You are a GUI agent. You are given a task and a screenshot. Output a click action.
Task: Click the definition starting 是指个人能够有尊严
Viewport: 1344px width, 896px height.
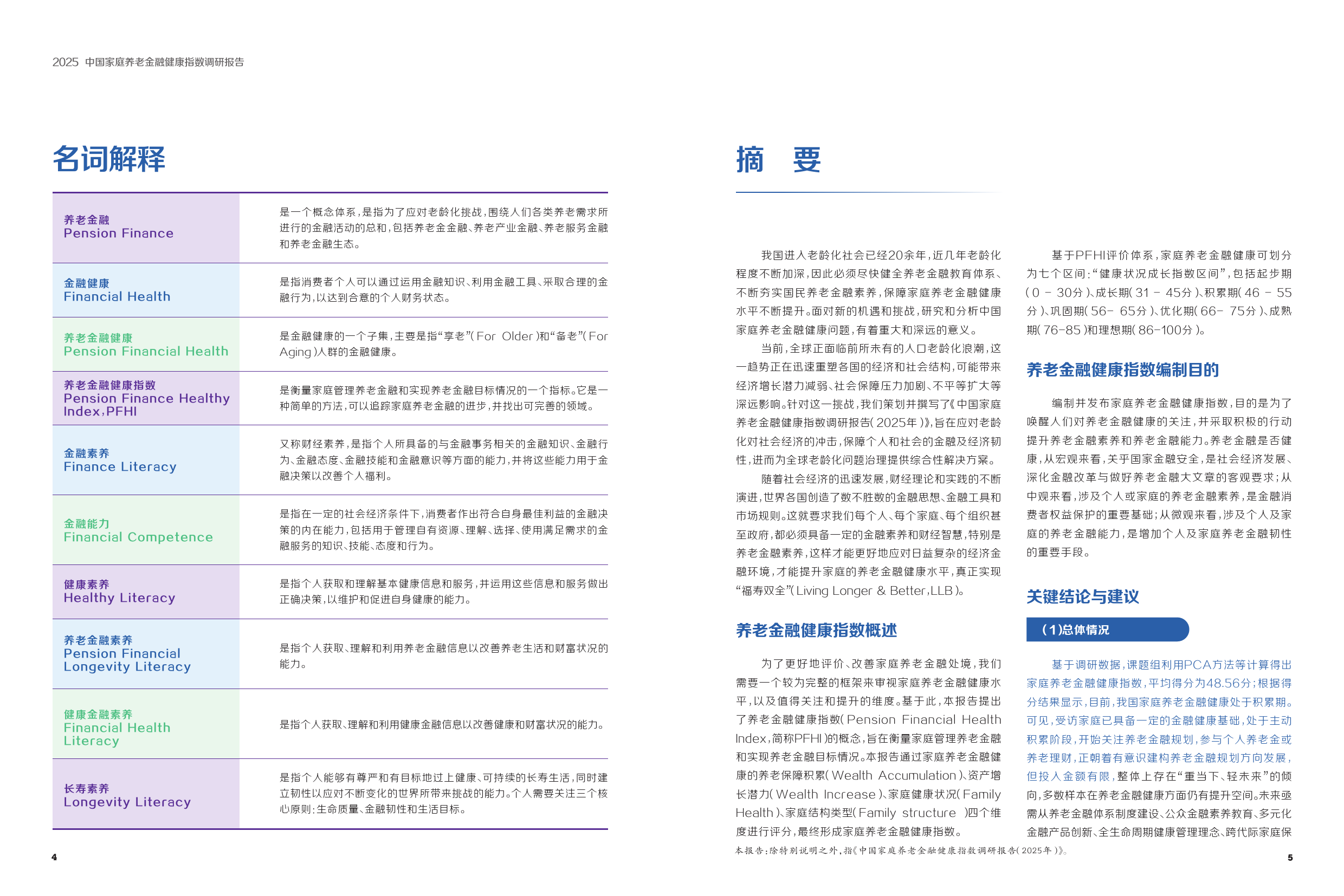[444, 794]
